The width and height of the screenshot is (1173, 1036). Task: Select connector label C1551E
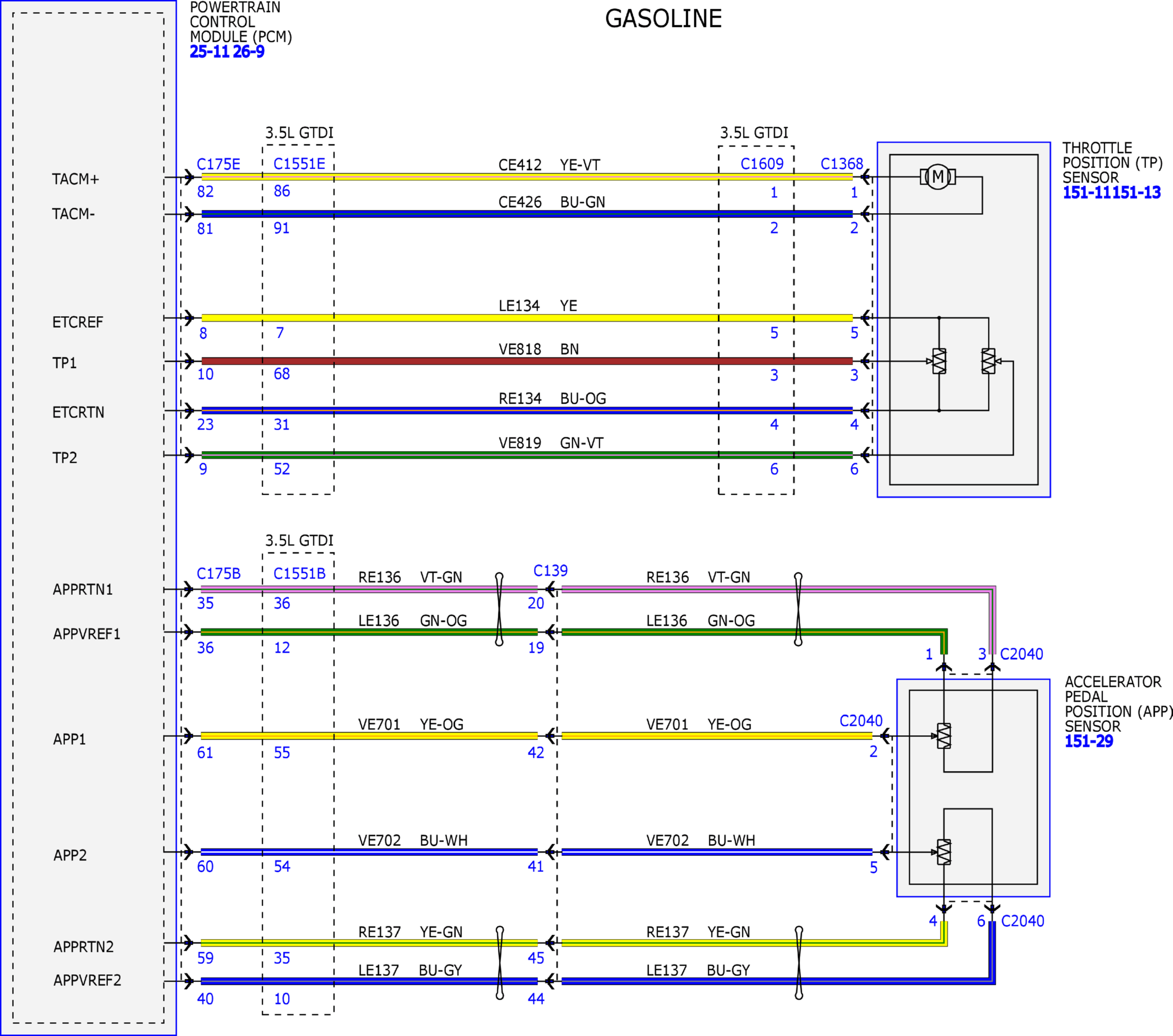299,164
